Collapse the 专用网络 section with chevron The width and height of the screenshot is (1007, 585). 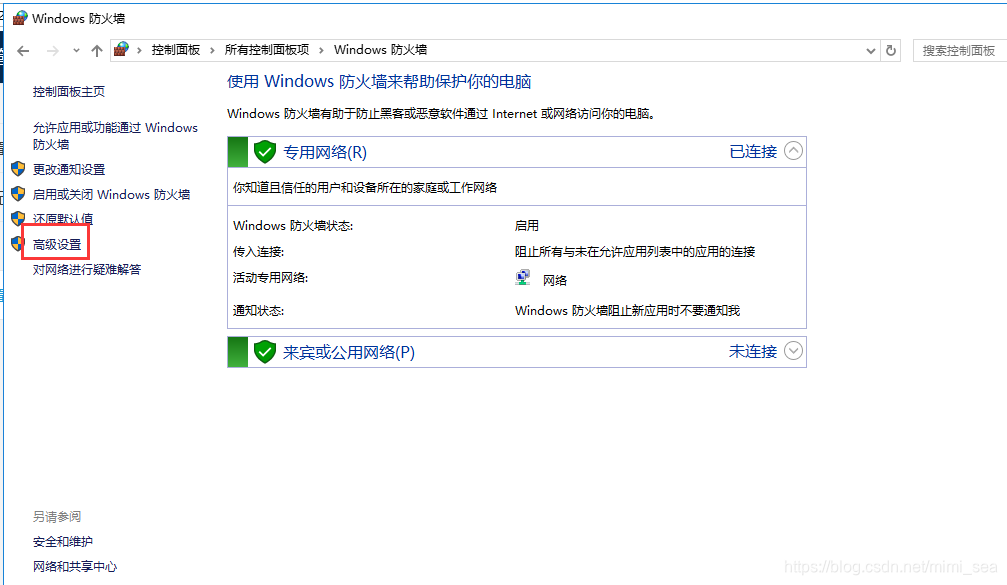coord(794,151)
